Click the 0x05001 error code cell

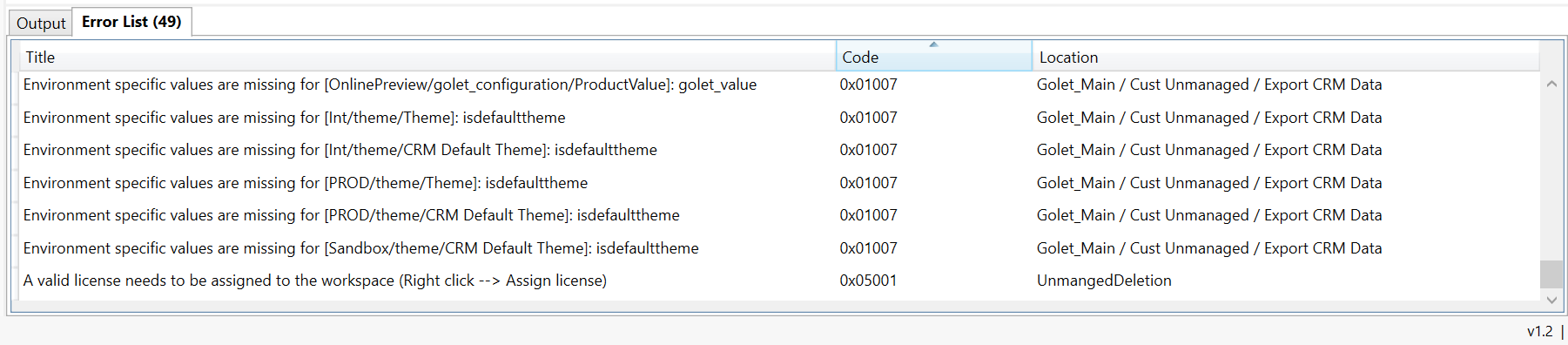[868, 281]
